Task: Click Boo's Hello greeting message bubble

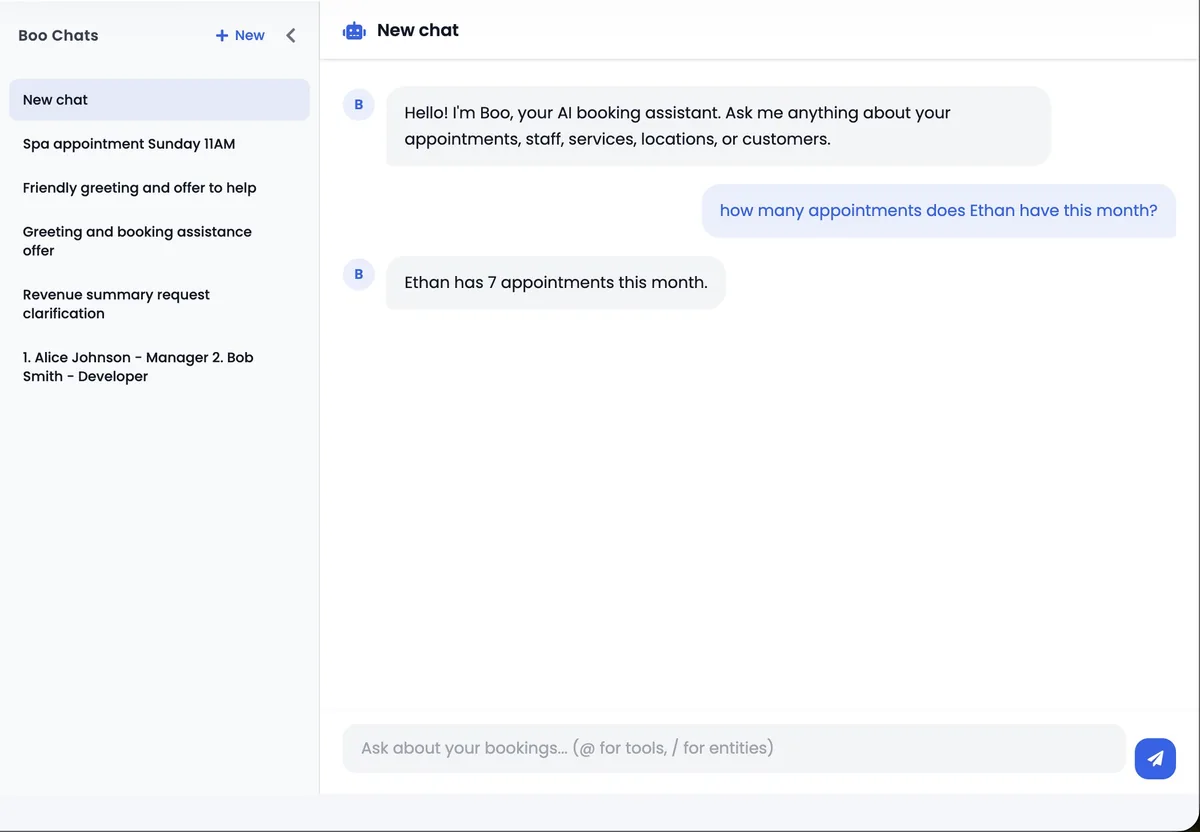Action: (718, 126)
